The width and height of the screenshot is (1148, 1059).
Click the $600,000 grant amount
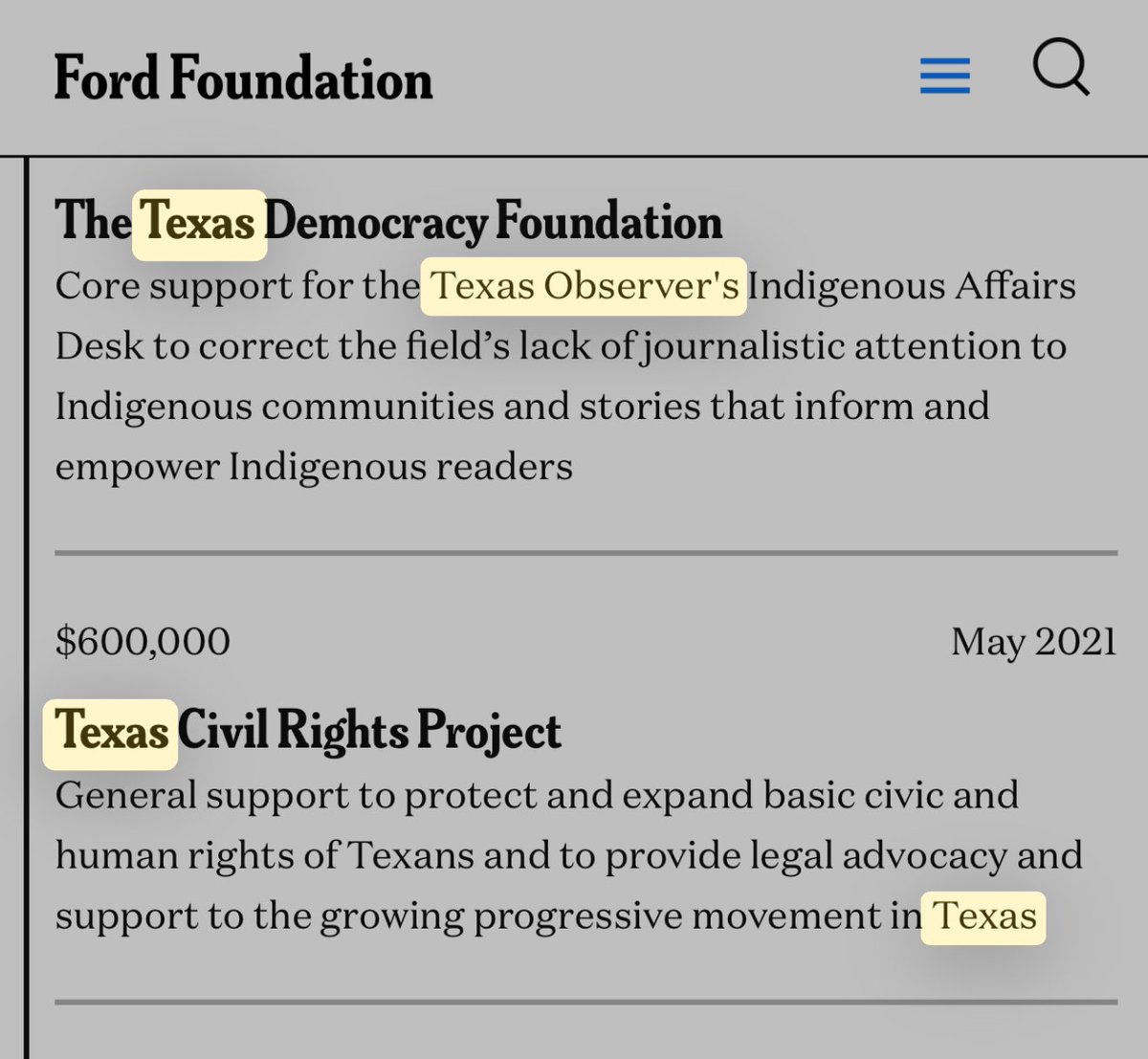point(143,641)
